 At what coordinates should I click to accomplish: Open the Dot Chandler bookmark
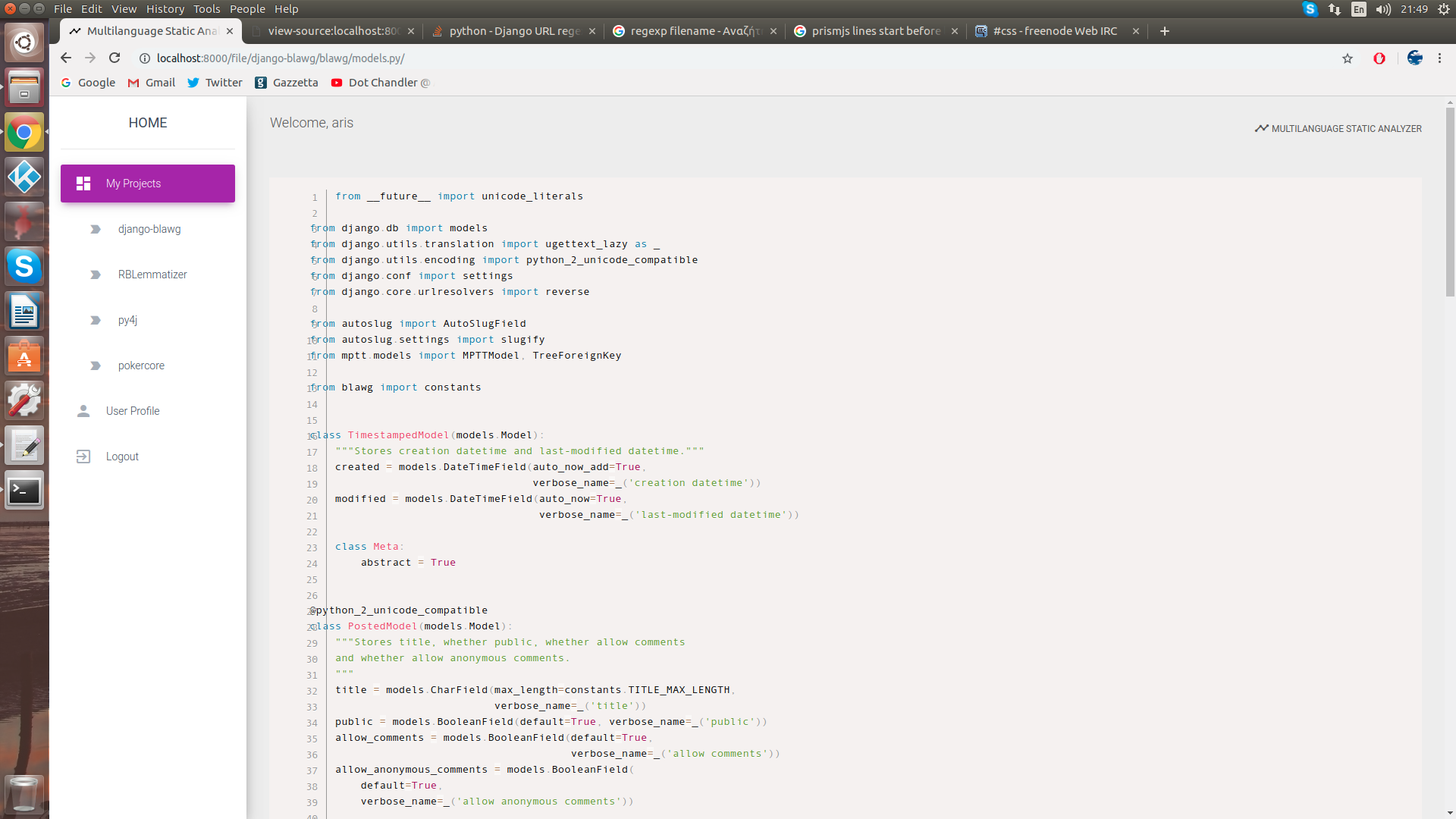point(381,83)
